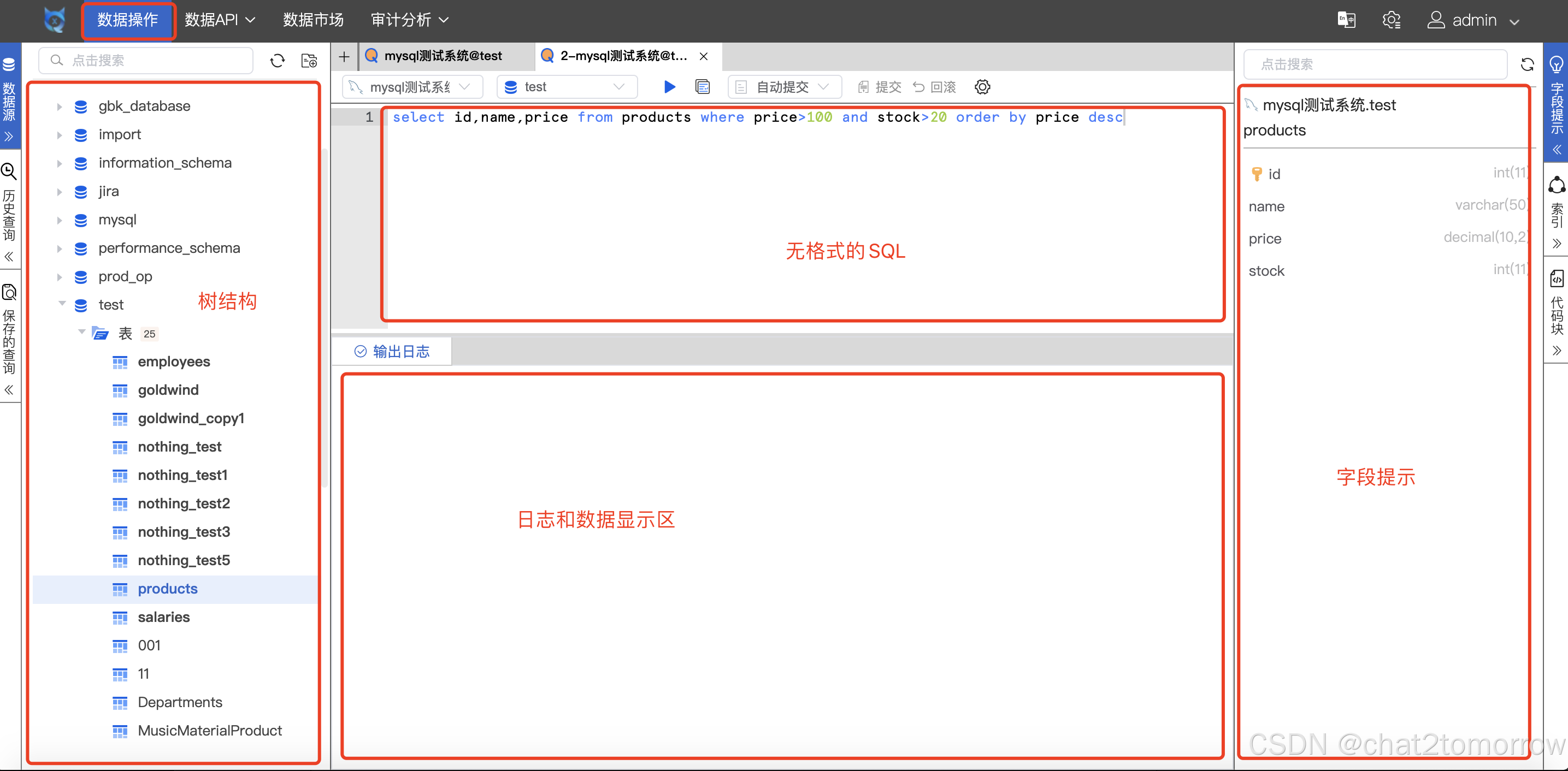The height and width of the screenshot is (771, 1568).
Task: Collapse the 数据源 panel with its chevron
Action: 9,137
